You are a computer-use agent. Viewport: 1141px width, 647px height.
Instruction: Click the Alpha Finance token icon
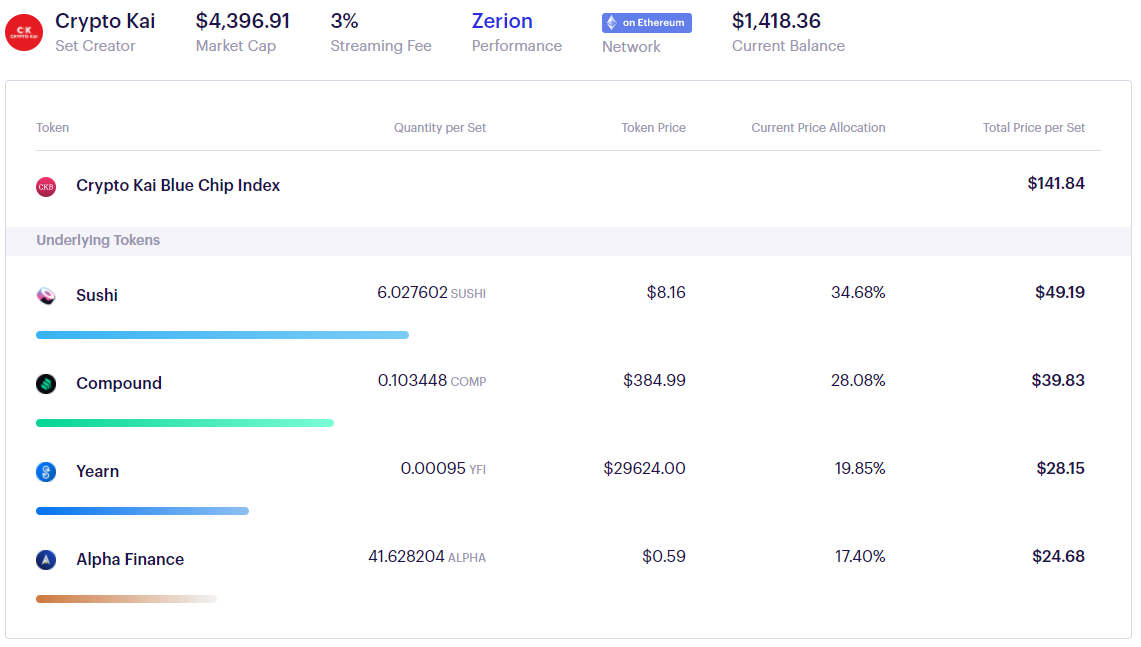46,560
